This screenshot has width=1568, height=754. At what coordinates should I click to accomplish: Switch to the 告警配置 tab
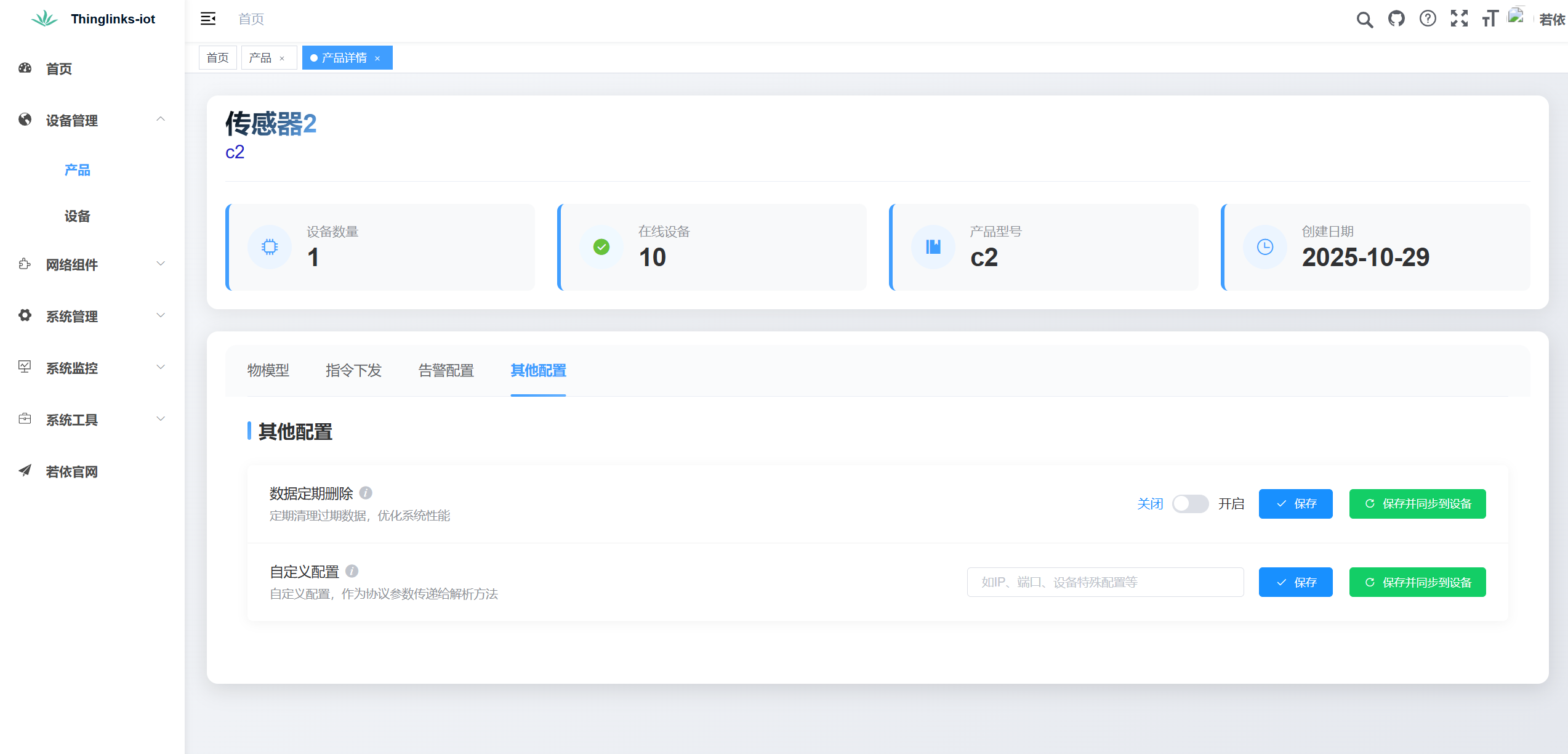(x=446, y=370)
